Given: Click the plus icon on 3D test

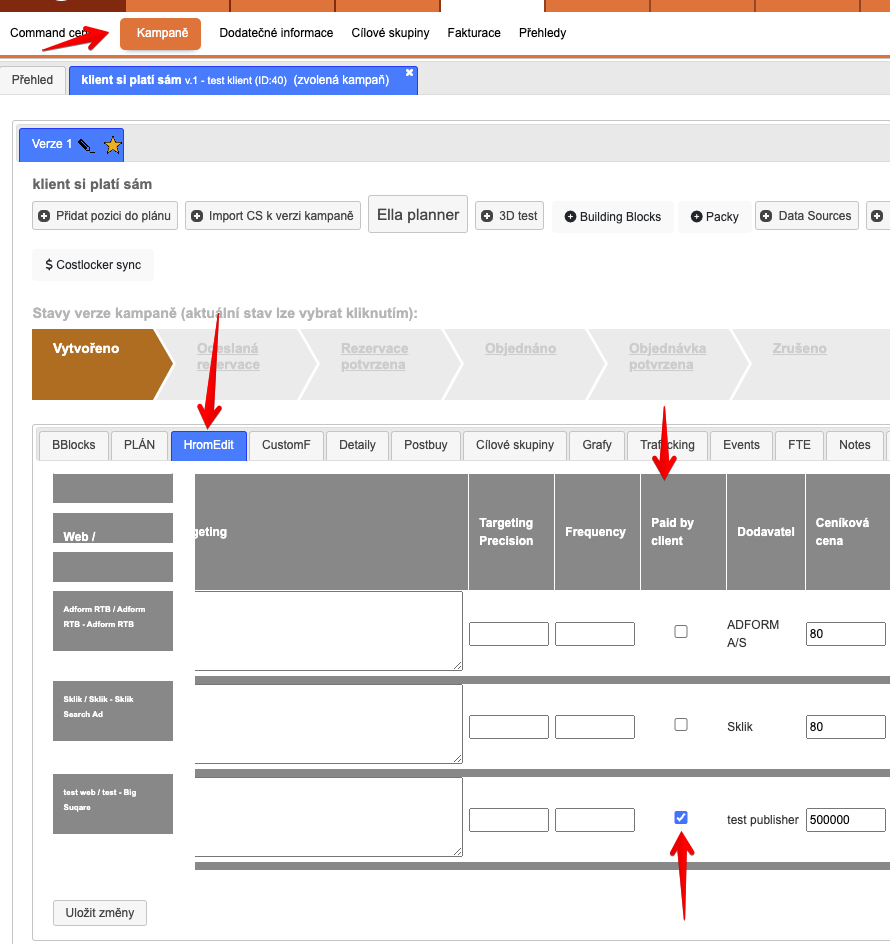Looking at the screenshot, I should [486, 216].
